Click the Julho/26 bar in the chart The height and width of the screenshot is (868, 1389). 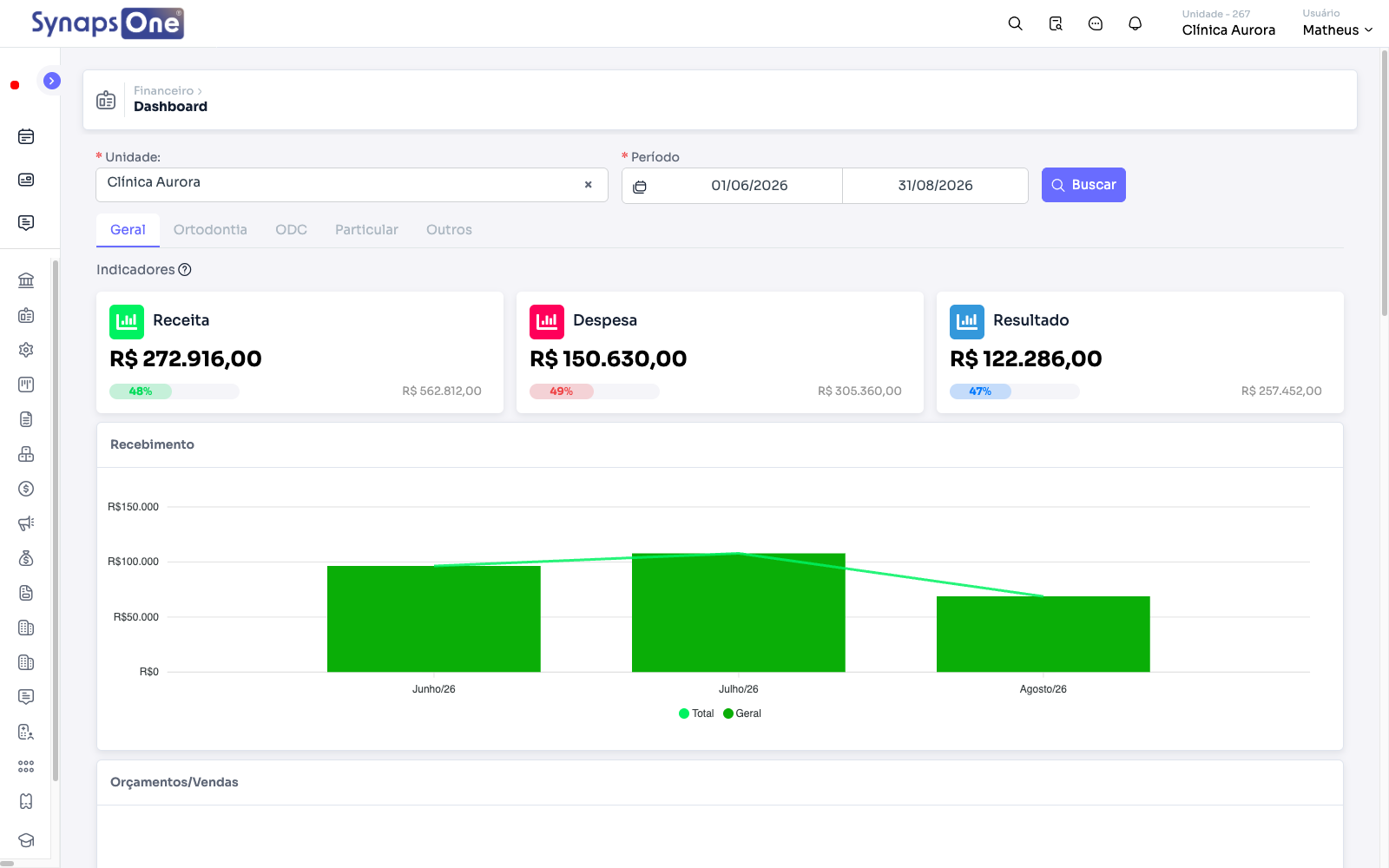coord(739,613)
